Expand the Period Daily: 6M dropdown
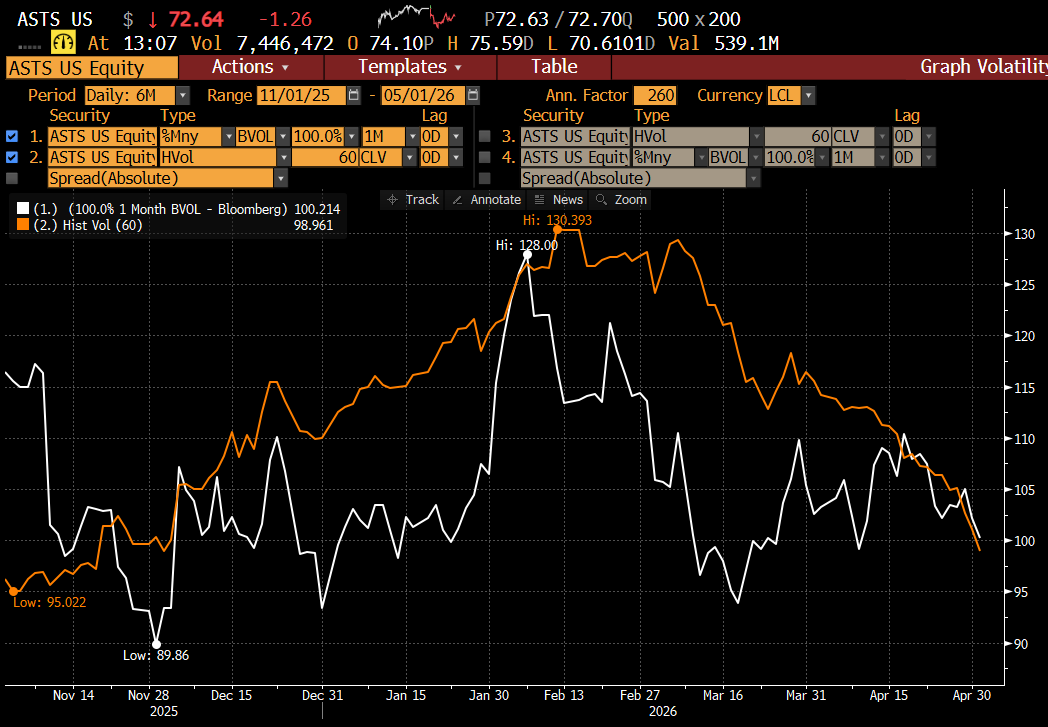 tap(183, 96)
